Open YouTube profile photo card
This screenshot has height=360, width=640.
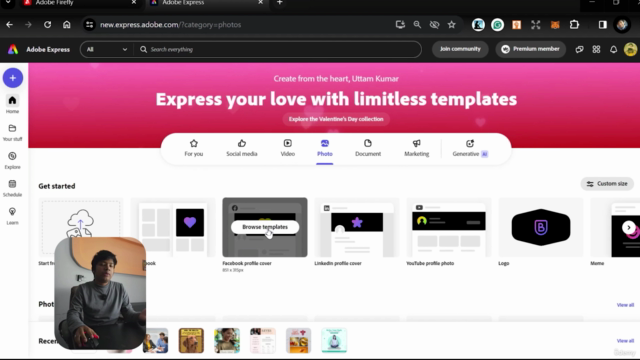(x=449, y=227)
